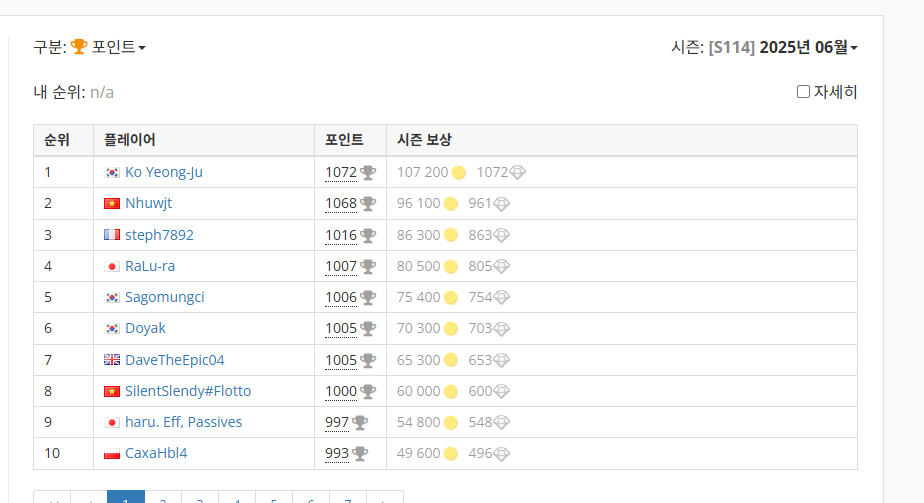Click the Poland flag beside CaxaHbl4
Image resolution: width=924 pixels, height=503 pixels.
tap(112, 454)
